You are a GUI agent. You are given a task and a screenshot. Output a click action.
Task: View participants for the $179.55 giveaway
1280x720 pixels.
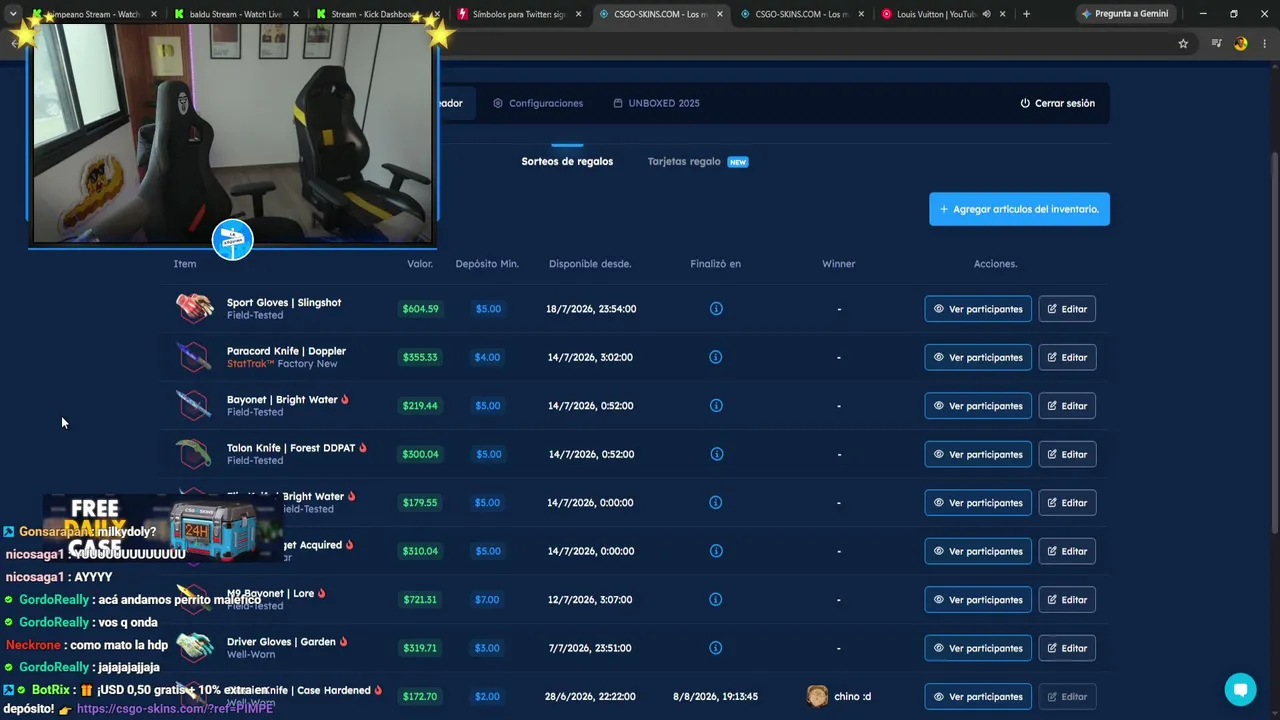(978, 503)
